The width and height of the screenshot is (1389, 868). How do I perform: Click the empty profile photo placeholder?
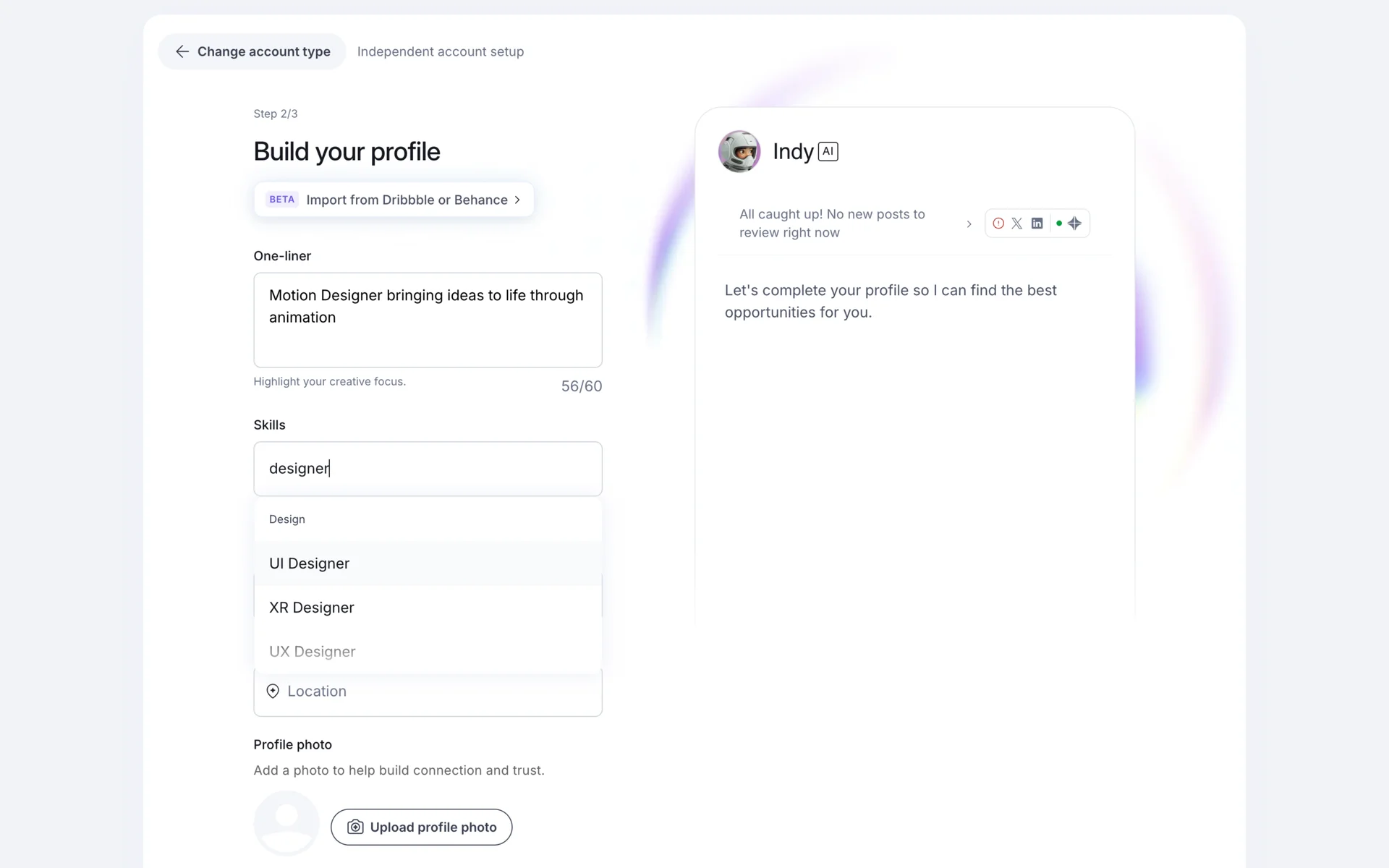[286, 823]
